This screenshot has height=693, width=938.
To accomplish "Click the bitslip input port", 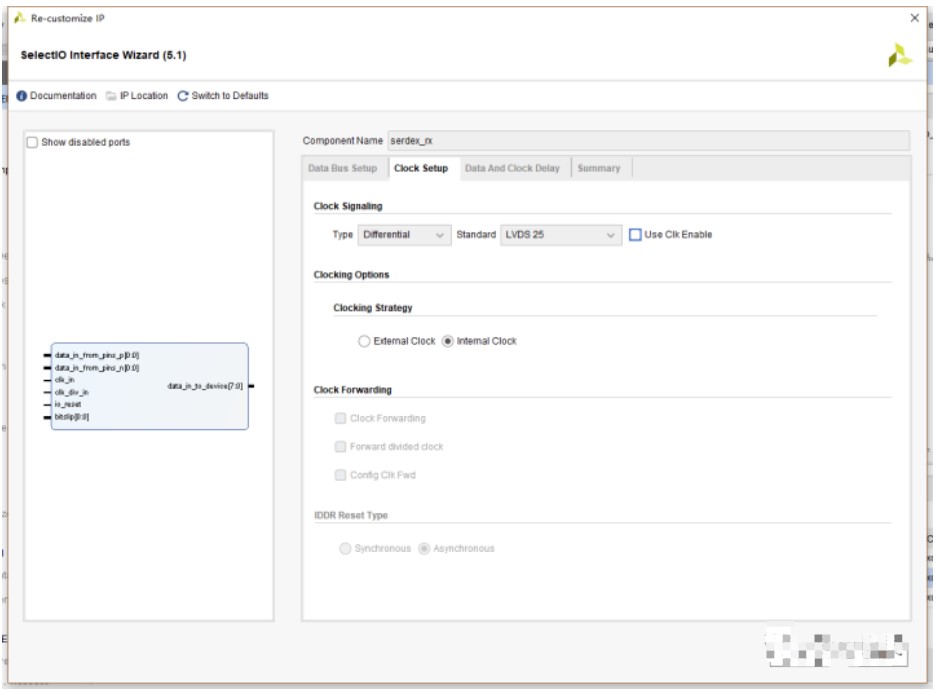I will [72, 416].
